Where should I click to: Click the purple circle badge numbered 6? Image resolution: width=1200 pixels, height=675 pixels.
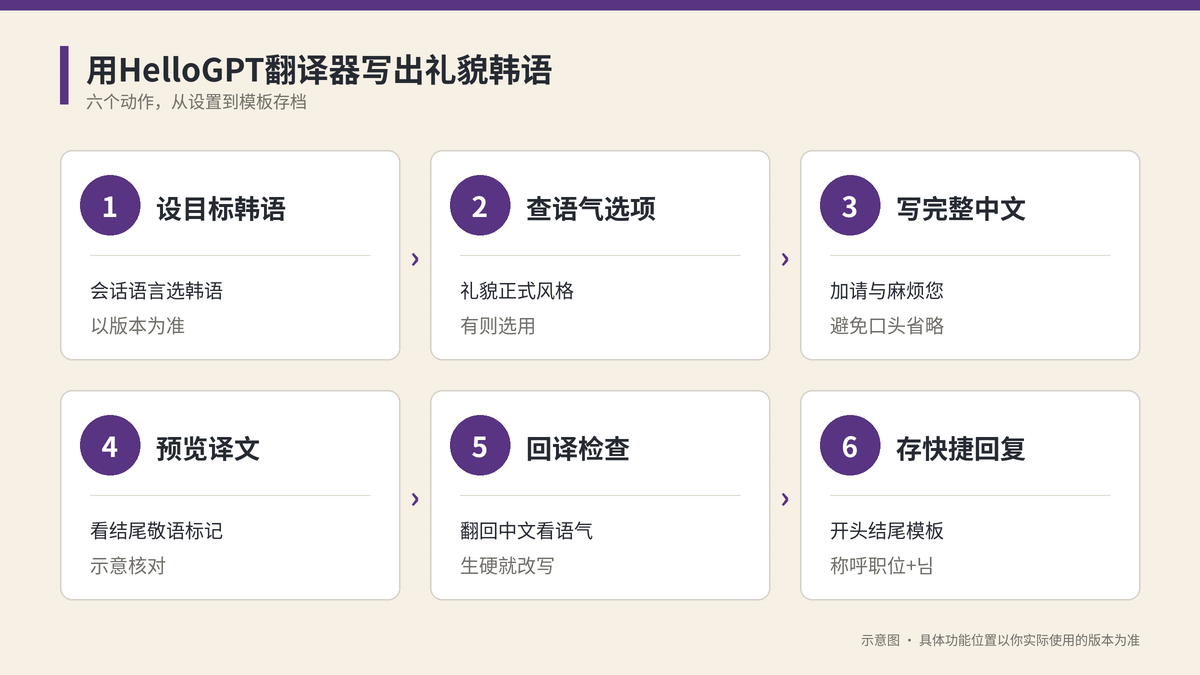[850, 447]
